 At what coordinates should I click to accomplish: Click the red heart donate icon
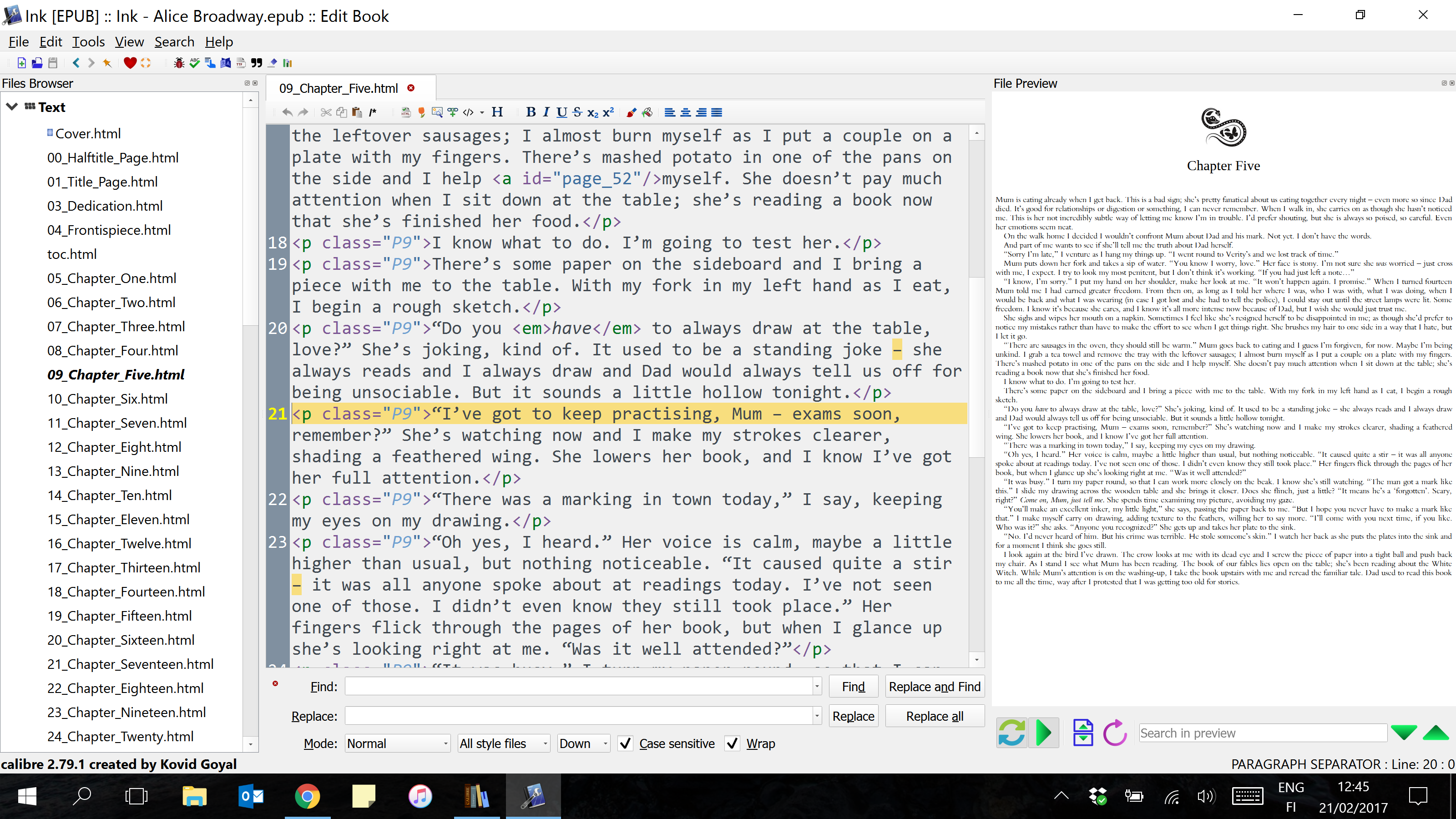(129, 63)
